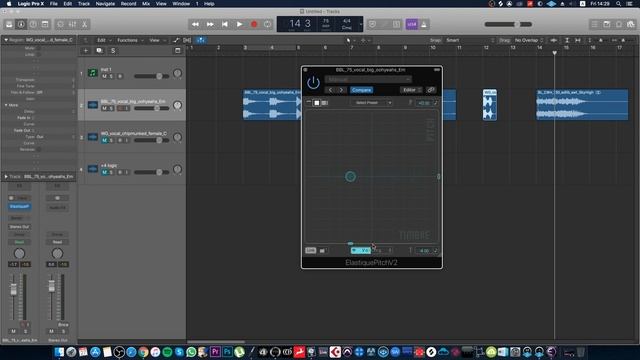The width and height of the screenshot is (640, 360).
Task: Open Functions dropdown in tracks area
Action: (130, 40)
